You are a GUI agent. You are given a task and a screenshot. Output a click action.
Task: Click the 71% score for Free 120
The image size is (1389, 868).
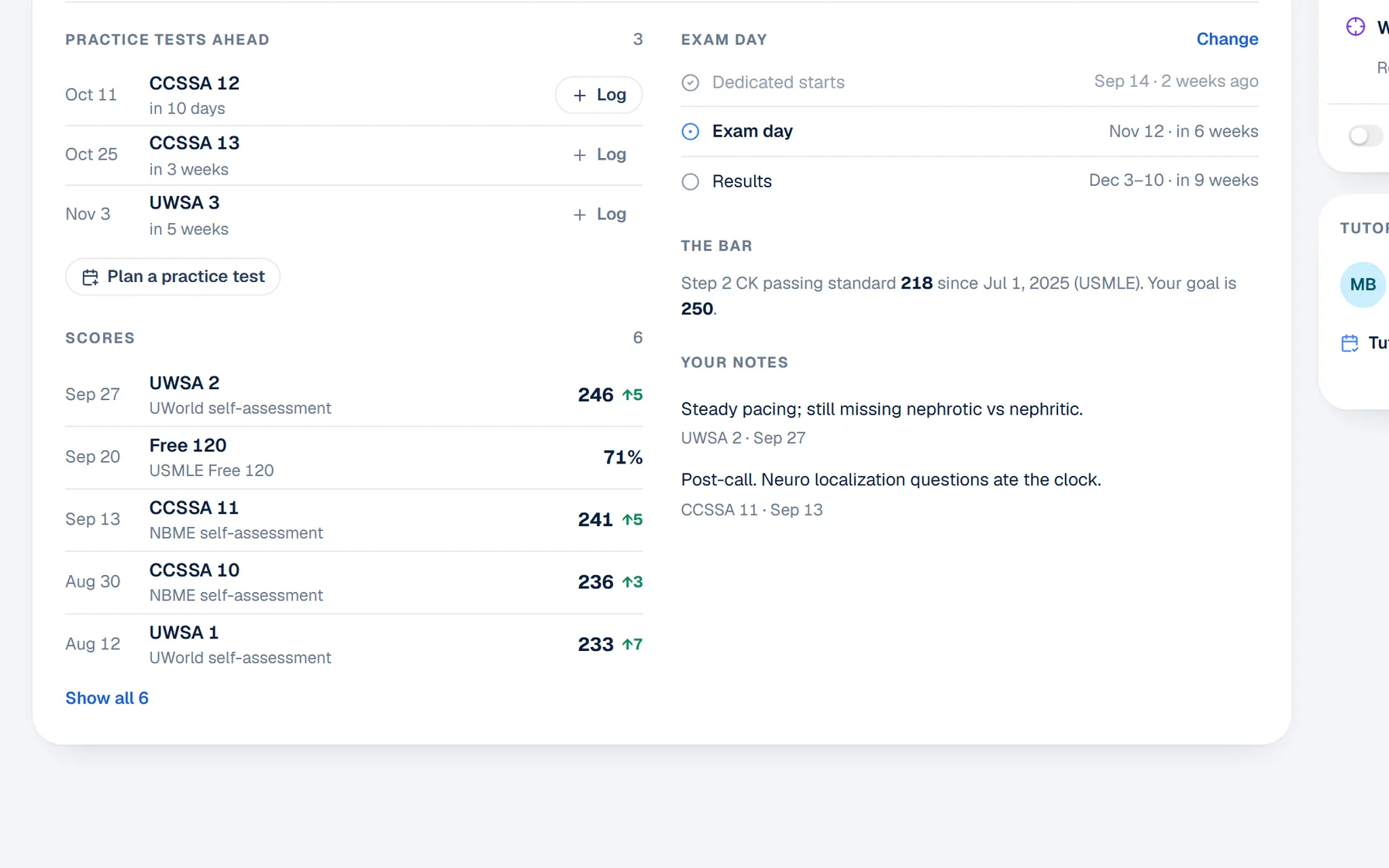(x=622, y=457)
